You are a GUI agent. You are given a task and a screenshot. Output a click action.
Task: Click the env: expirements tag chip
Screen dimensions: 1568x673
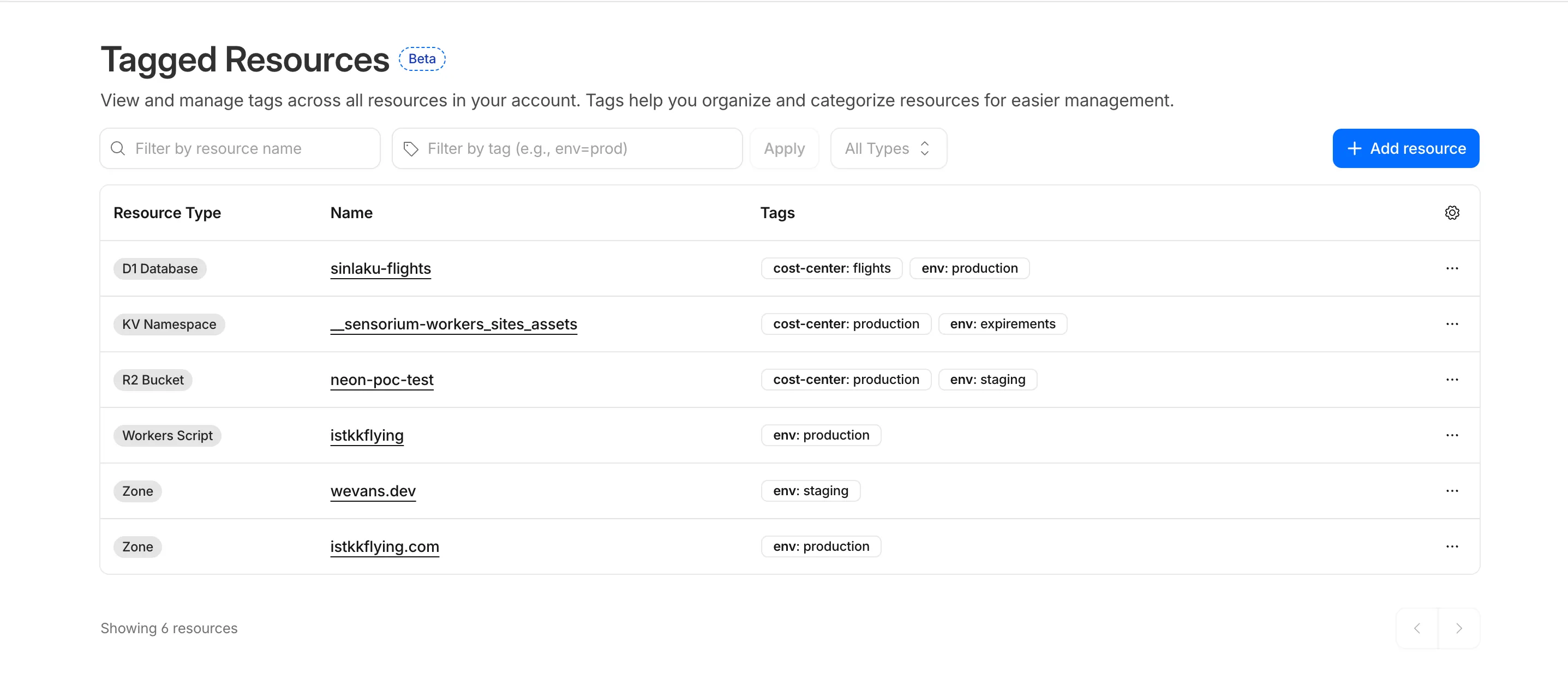coord(1002,324)
